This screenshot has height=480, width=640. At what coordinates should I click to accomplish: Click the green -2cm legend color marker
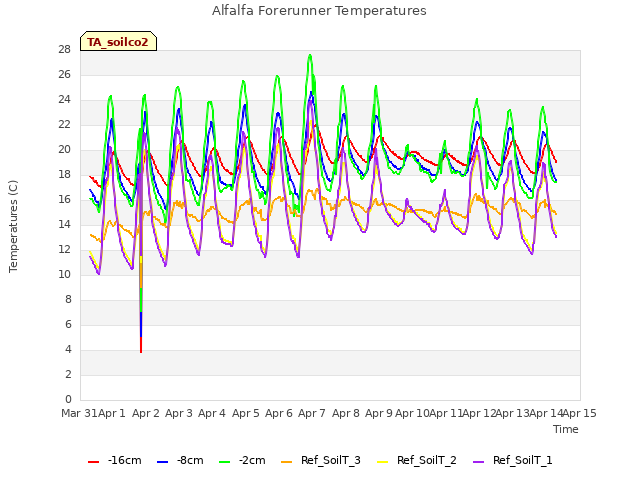[224, 462]
